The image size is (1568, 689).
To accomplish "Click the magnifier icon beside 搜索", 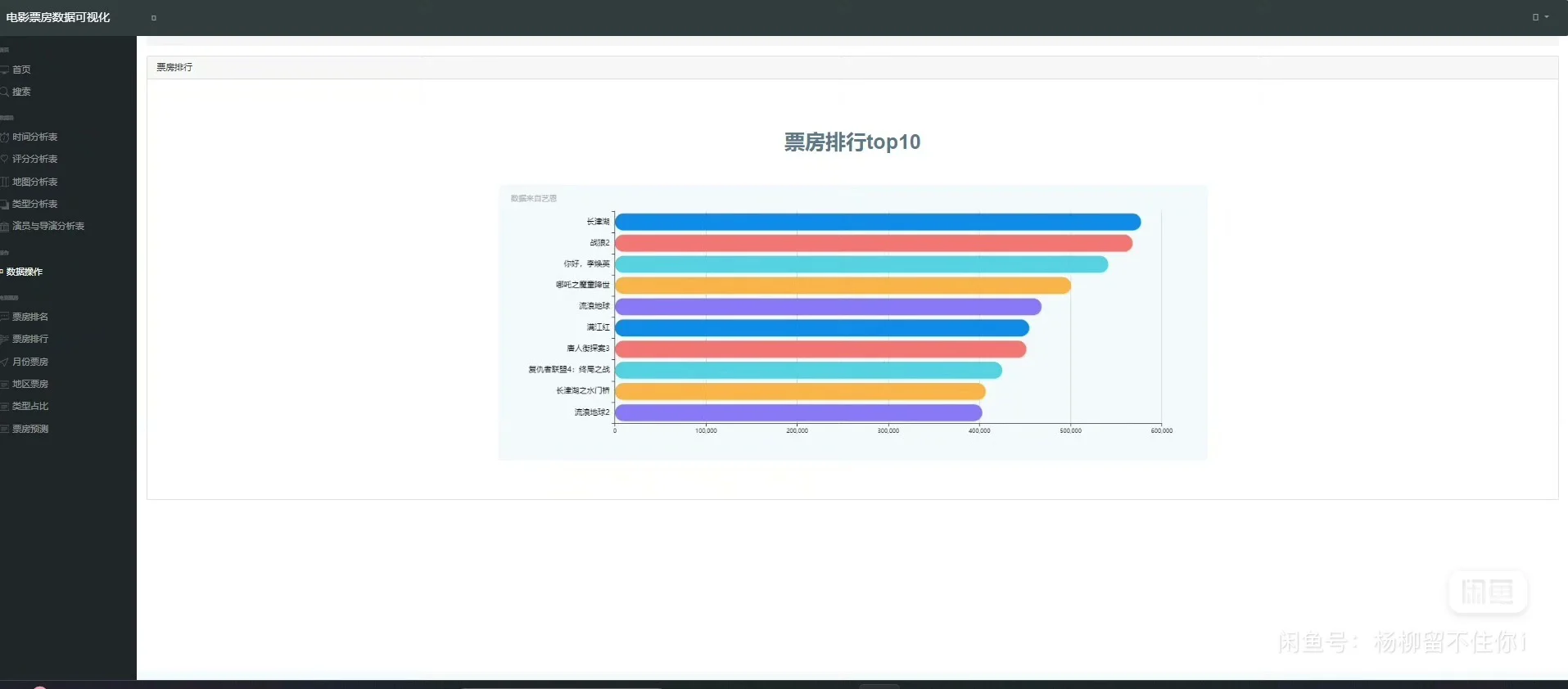I will click(4, 92).
